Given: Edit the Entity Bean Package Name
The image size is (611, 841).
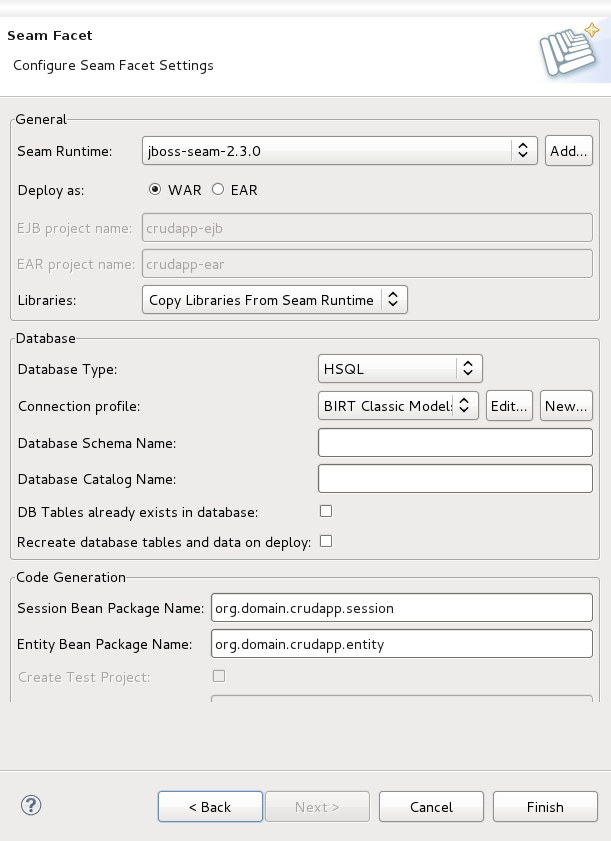Looking at the screenshot, I should [401, 644].
